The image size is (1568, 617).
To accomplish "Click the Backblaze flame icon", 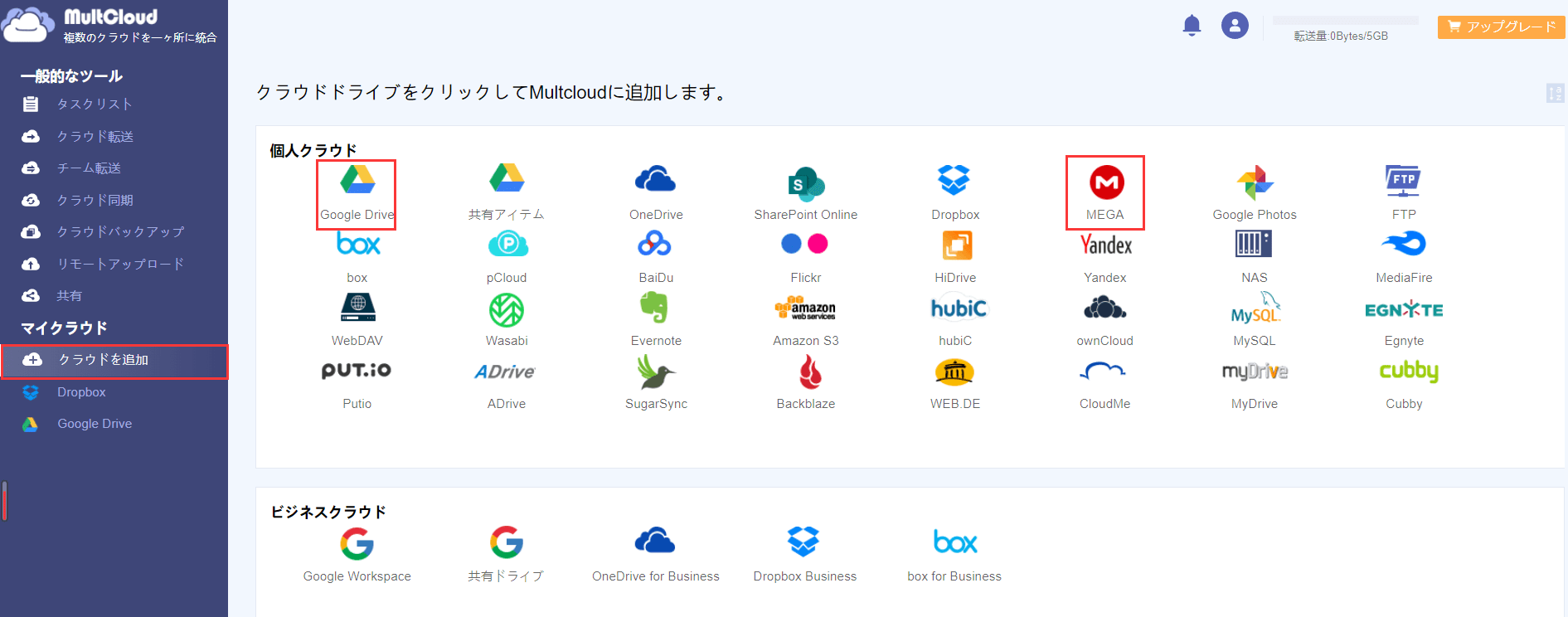I will [809, 372].
